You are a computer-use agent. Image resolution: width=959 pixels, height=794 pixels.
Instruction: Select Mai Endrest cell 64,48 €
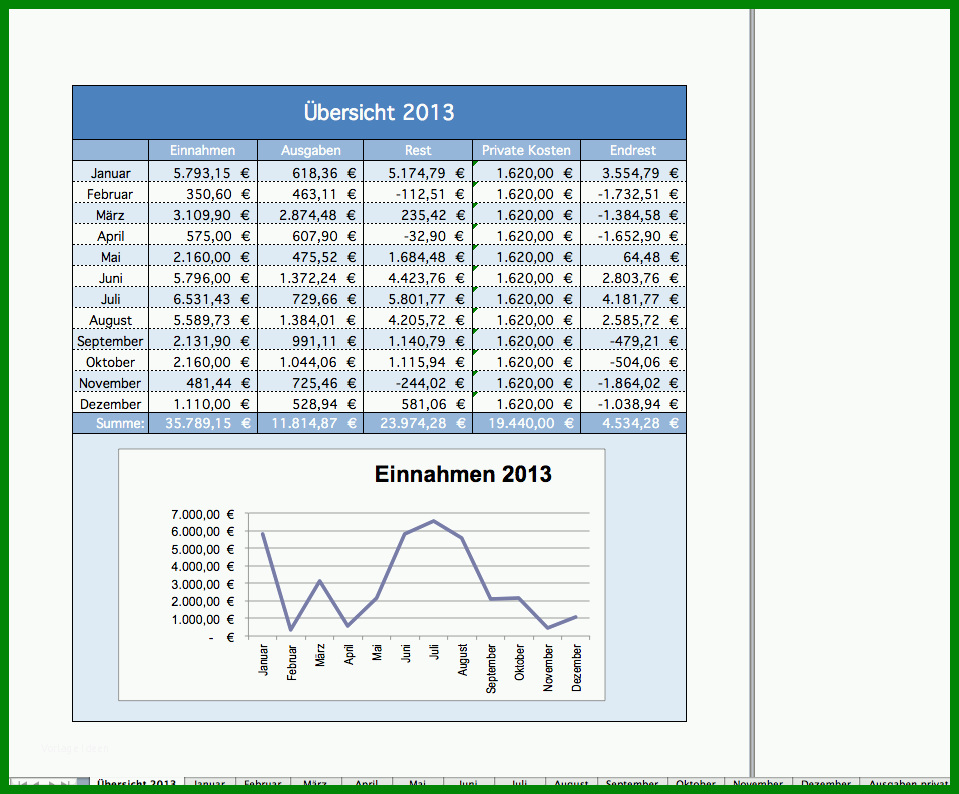click(x=634, y=258)
